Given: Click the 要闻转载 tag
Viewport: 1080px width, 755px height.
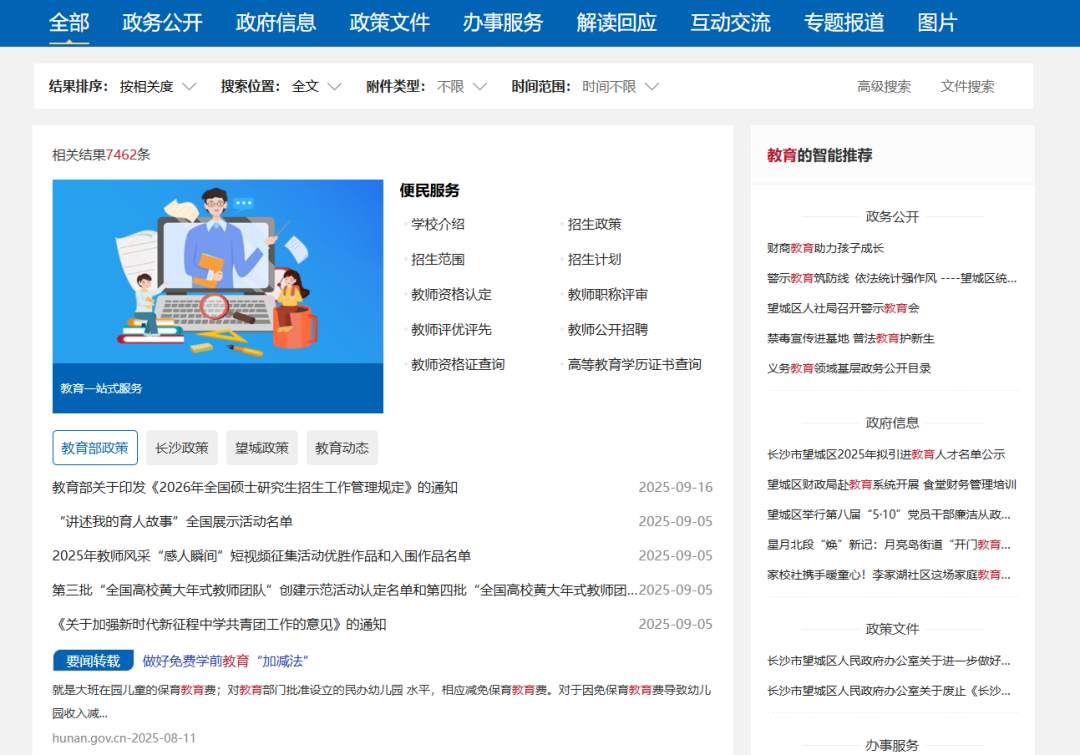Looking at the screenshot, I should click(x=93, y=661).
